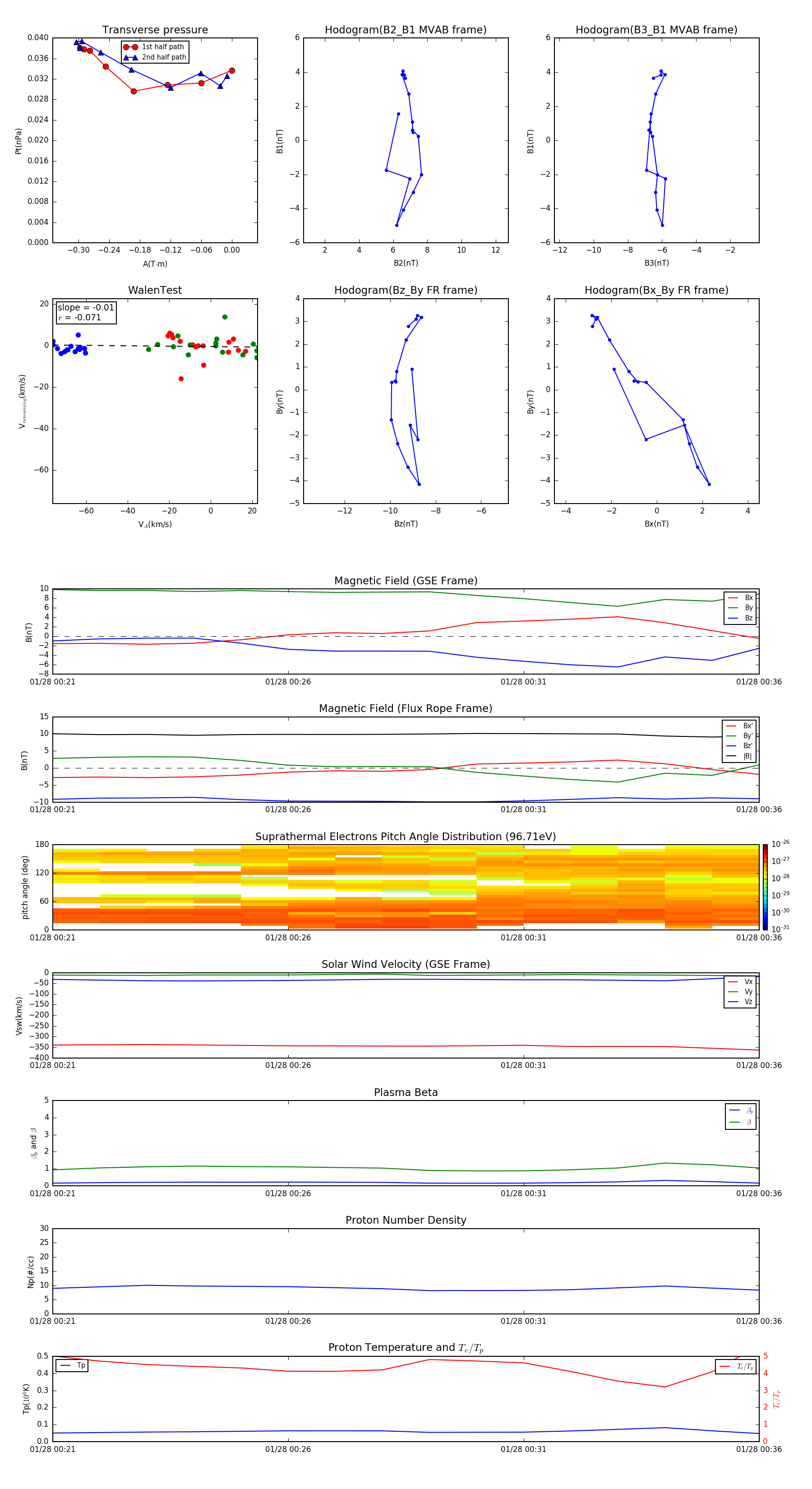Click the pitch angle distribution colorbar
Viewport: 812px width, 1489px height.
[x=765, y=887]
